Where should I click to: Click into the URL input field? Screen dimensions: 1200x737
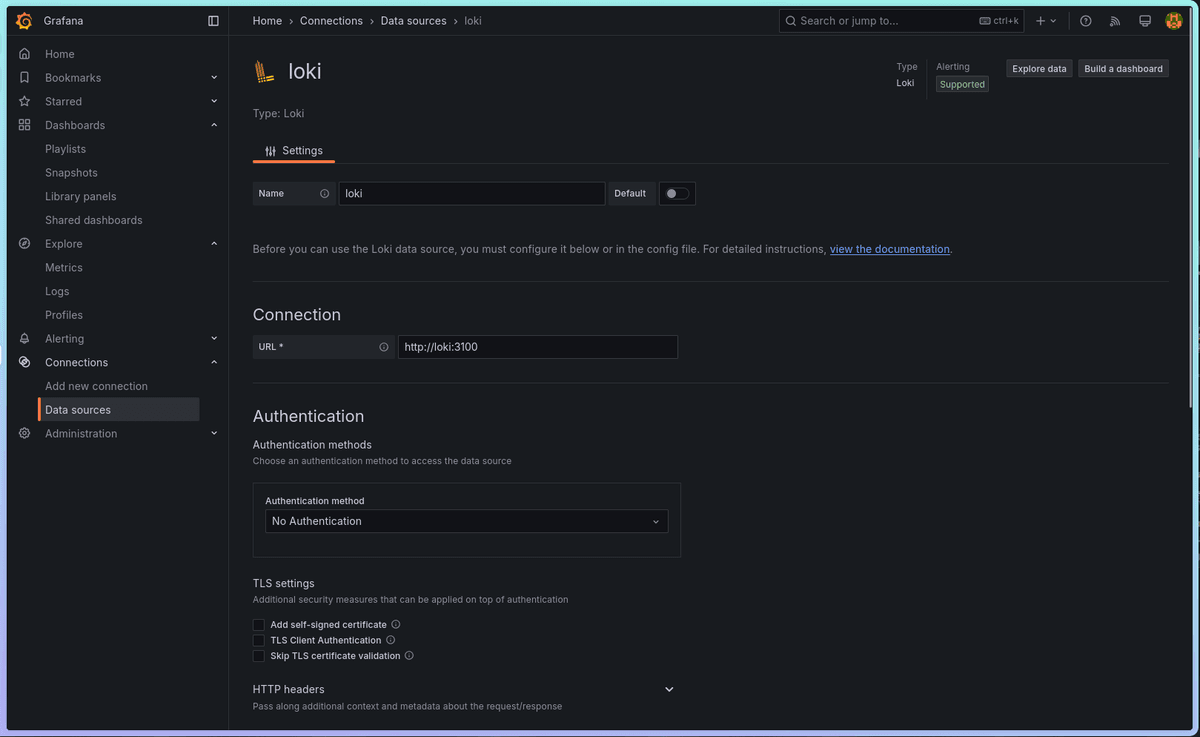pyautogui.click(x=538, y=347)
